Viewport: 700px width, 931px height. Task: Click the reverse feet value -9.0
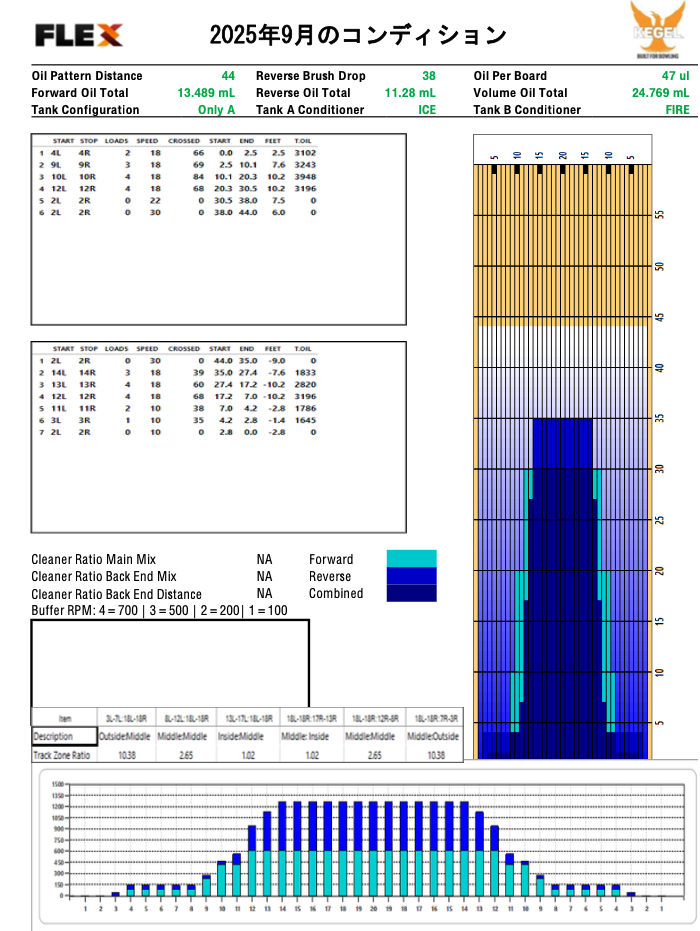[276, 361]
